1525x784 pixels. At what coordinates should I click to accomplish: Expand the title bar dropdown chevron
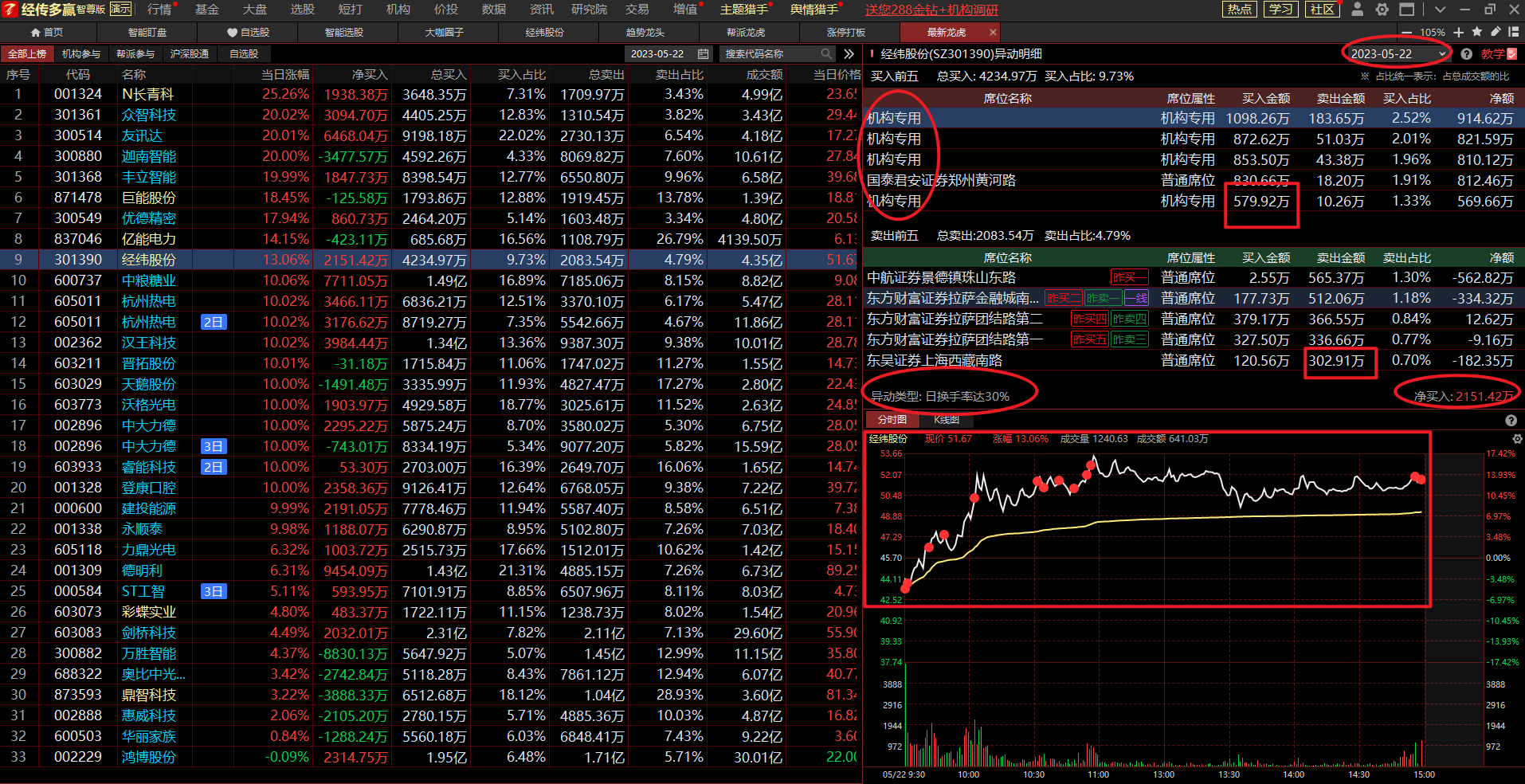1440,10
